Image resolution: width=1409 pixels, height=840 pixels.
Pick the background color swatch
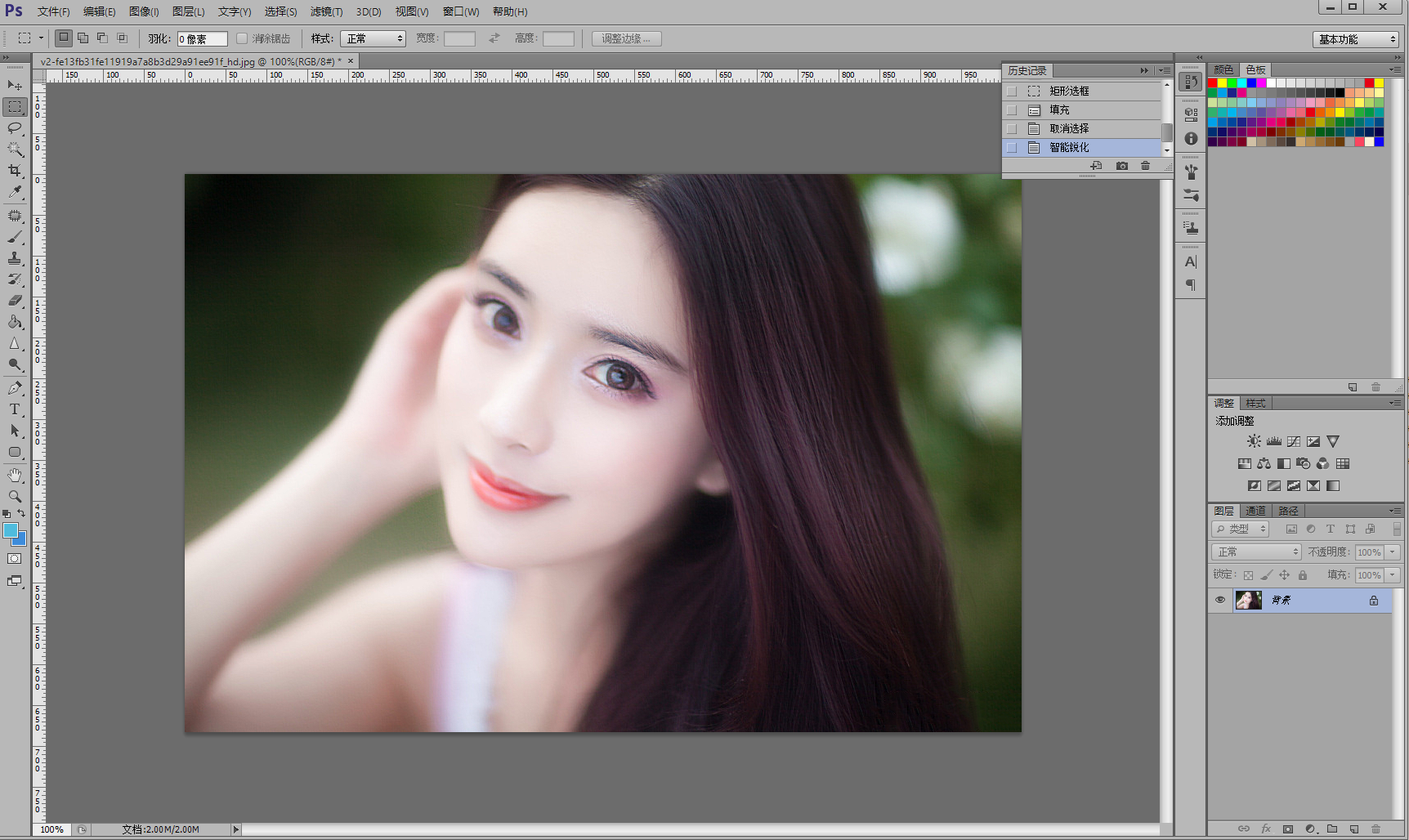point(20,540)
